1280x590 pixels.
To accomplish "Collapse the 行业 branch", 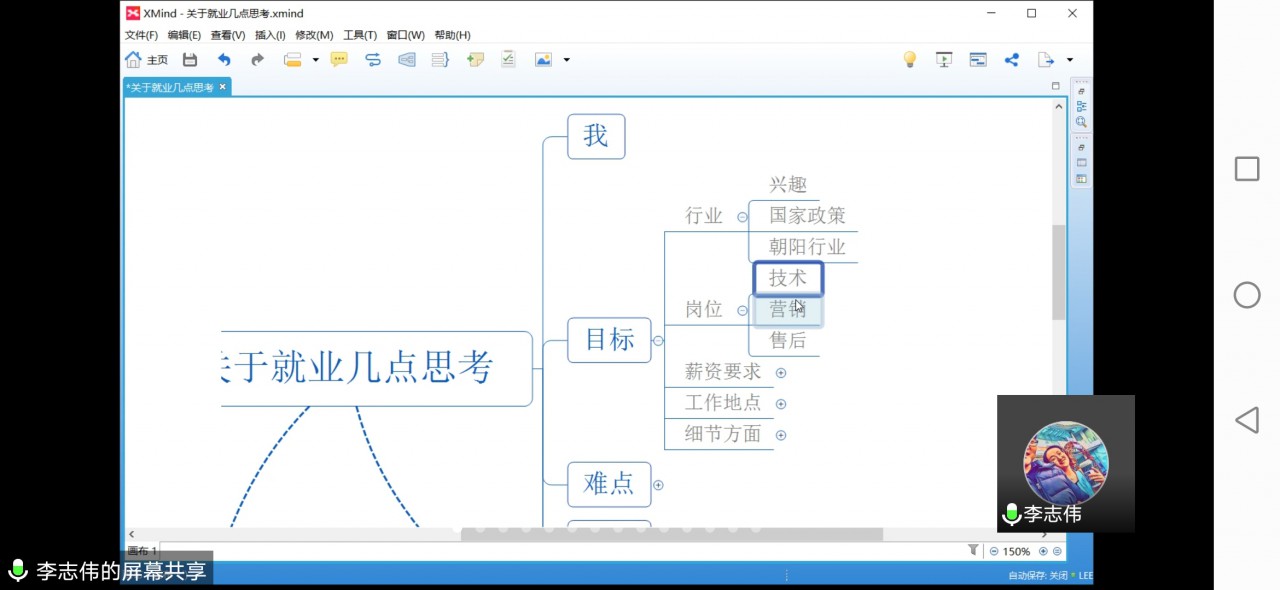I will pos(742,217).
